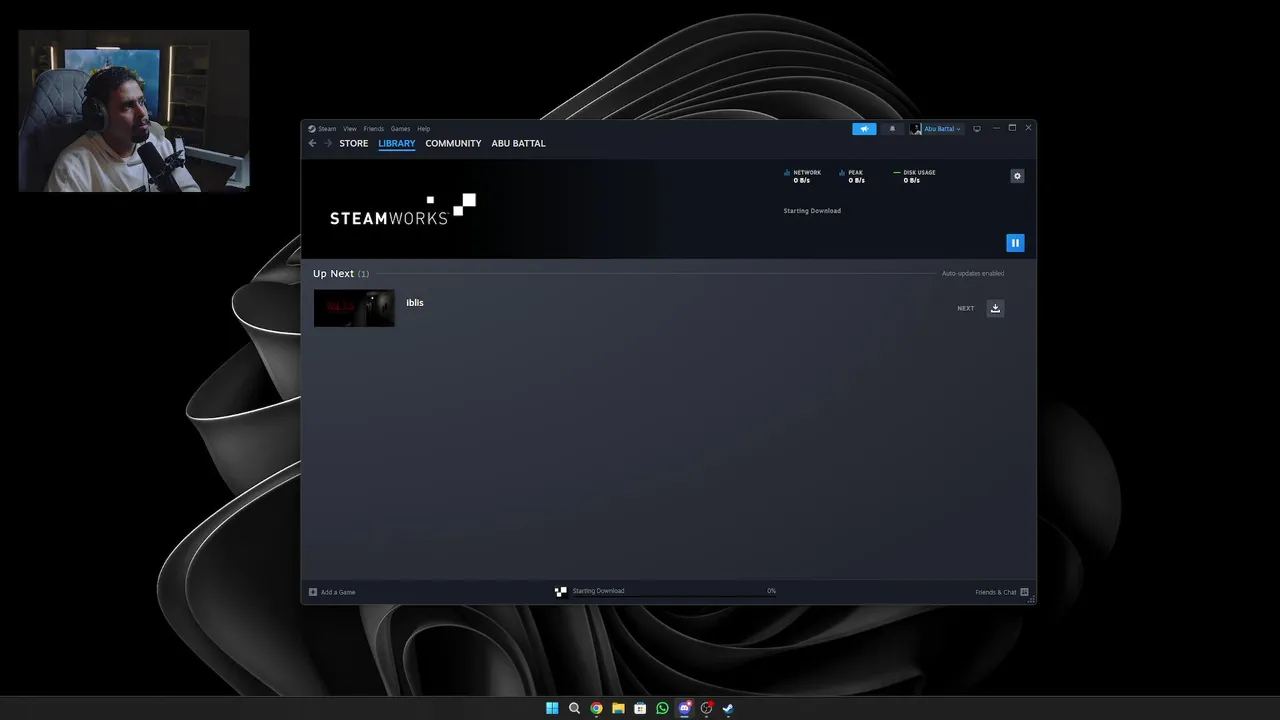Click the Abu Battal avatar image
The height and width of the screenshot is (720, 1280).
pos(916,129)
